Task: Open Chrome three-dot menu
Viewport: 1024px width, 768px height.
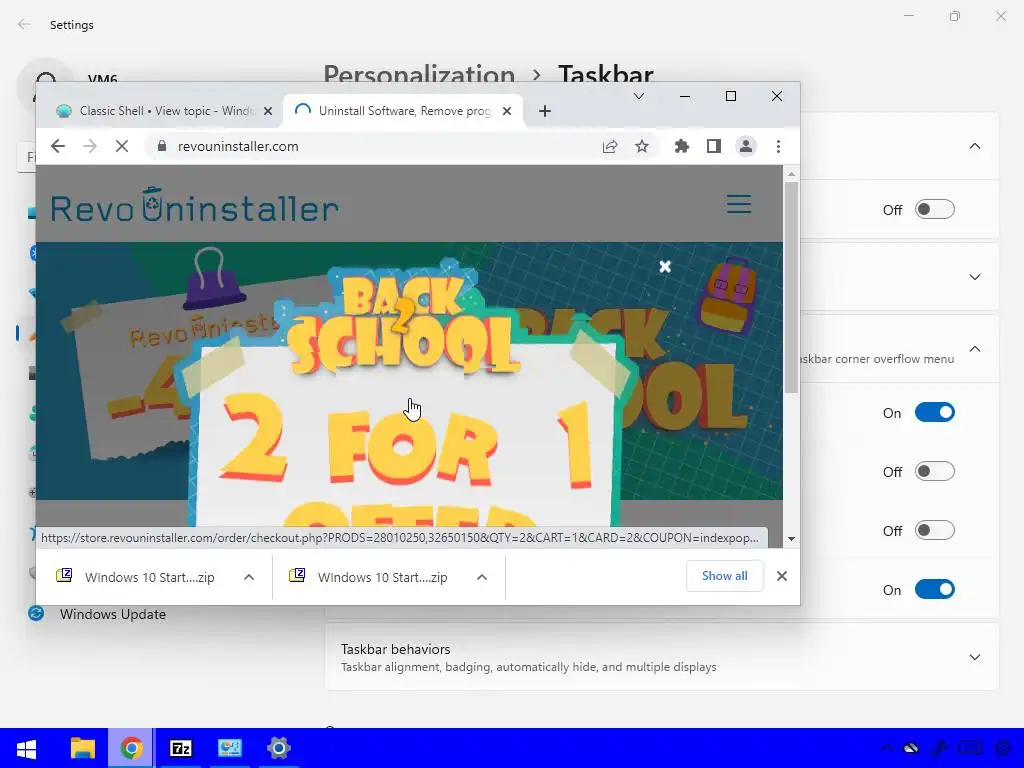Action: [x=778, y=146]
